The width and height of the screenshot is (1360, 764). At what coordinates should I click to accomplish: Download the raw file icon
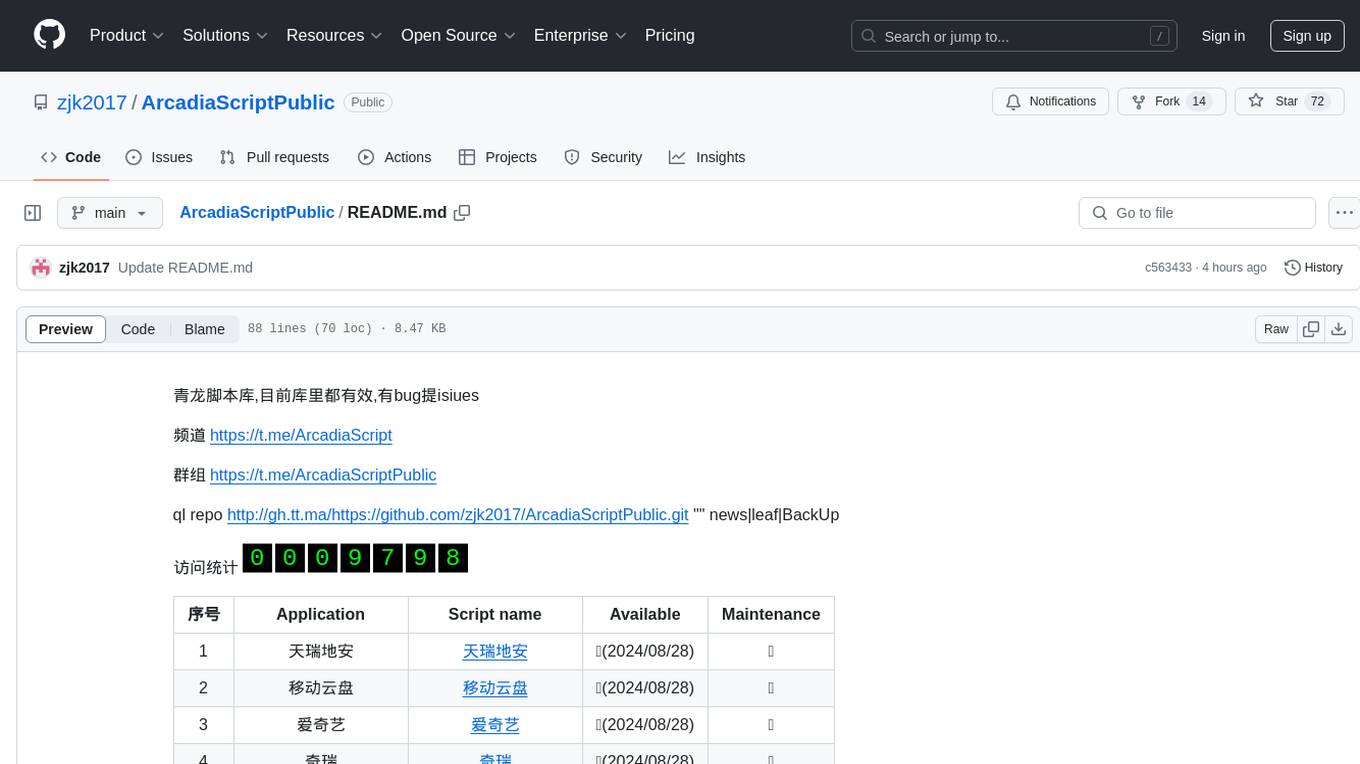point(1339,329)
